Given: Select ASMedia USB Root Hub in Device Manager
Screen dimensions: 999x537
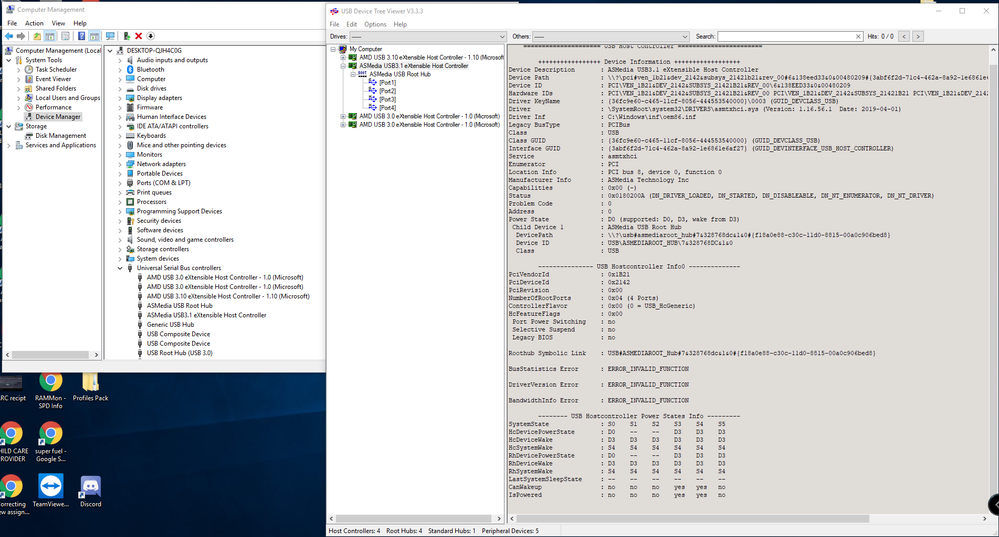Looking at the screenshot, I should click(180, 306).
